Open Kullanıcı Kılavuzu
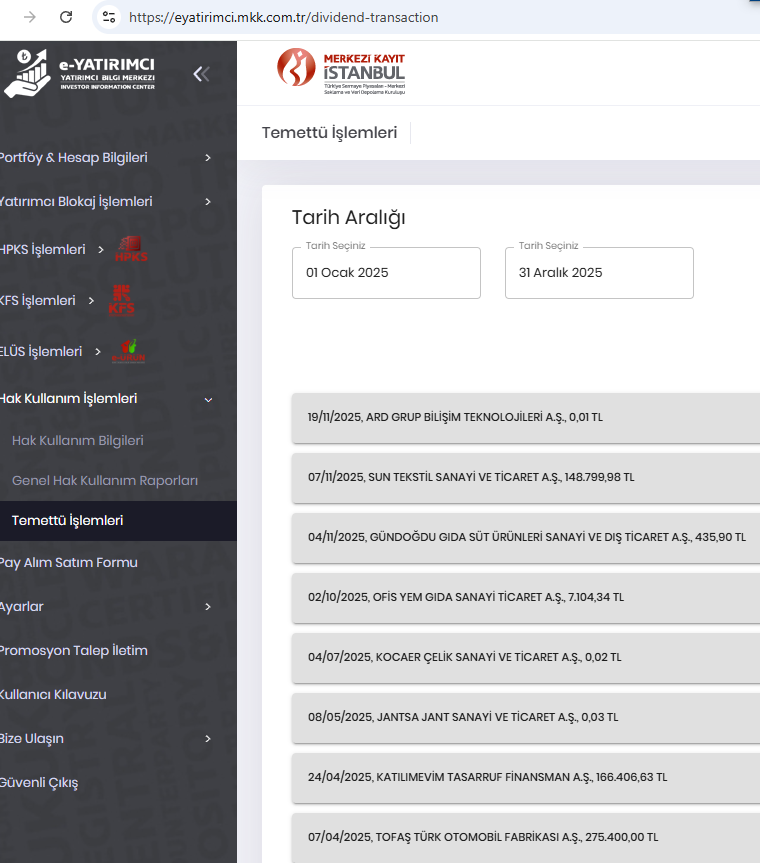Viewport: 760px width, 863px height. pyautogui.click(x=53, y=695)
